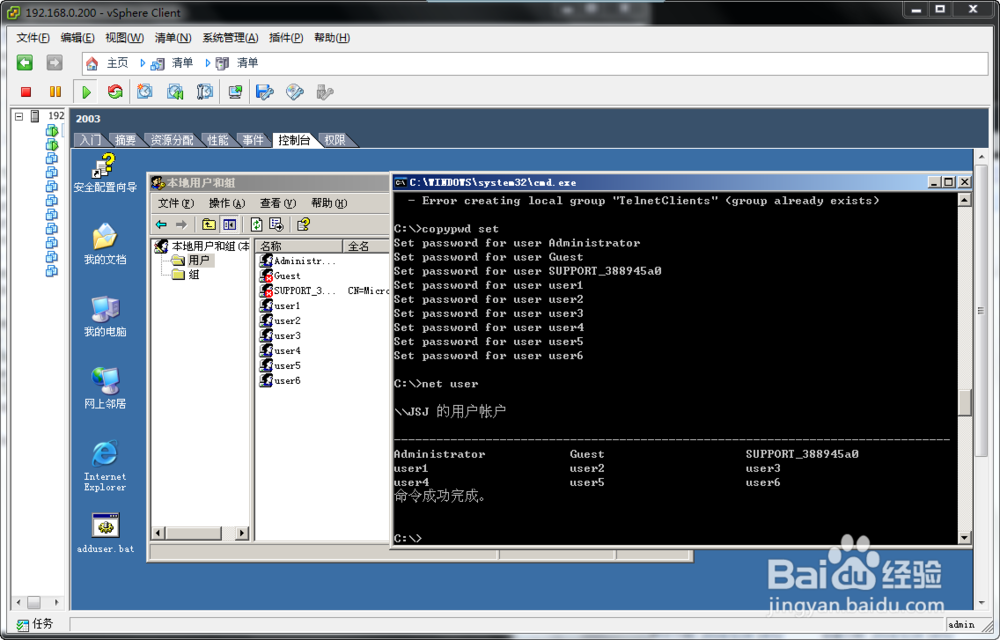Click 任务 button in status bar
The image size is (1000, 640).
pyautogui.click(x=35, y=625)
